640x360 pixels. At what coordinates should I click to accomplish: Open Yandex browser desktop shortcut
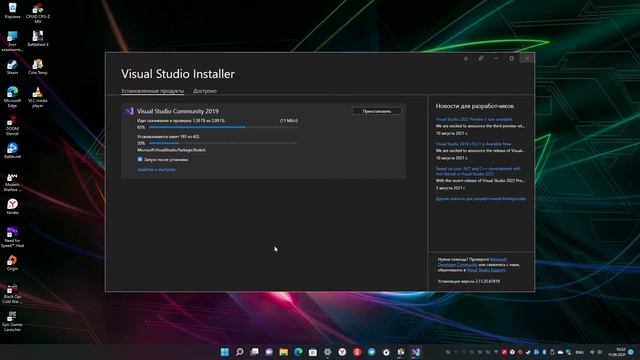tap(12, 207)
